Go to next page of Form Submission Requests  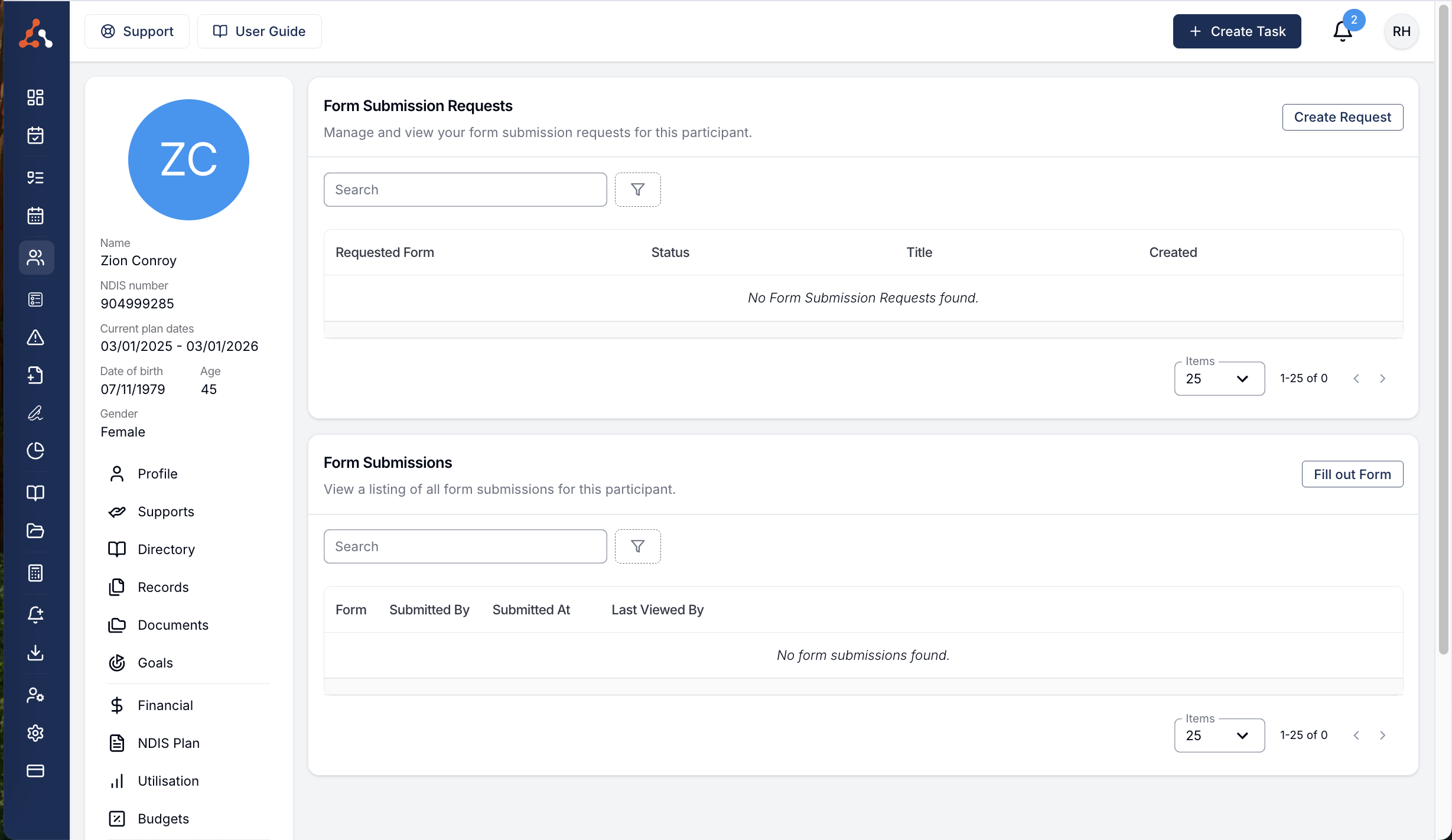point(1382,379)
